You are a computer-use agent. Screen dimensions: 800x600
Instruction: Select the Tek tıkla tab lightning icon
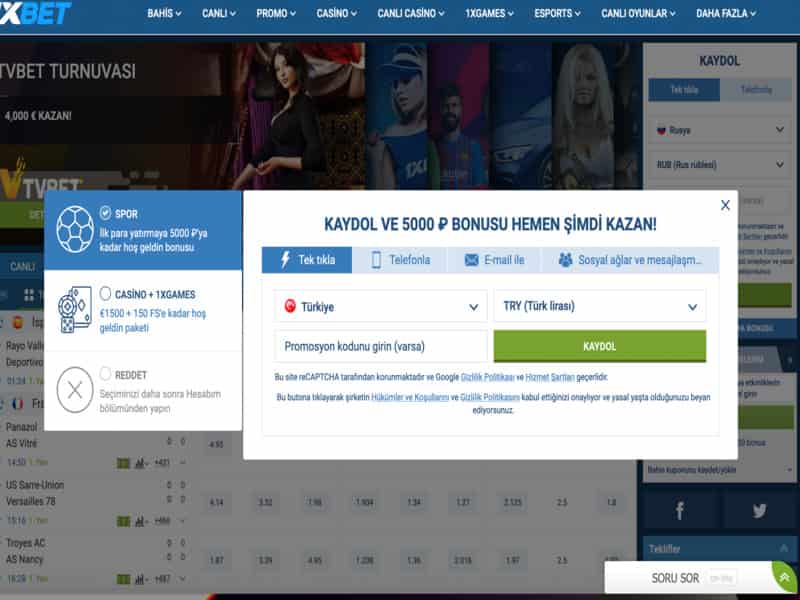(283, 258)
